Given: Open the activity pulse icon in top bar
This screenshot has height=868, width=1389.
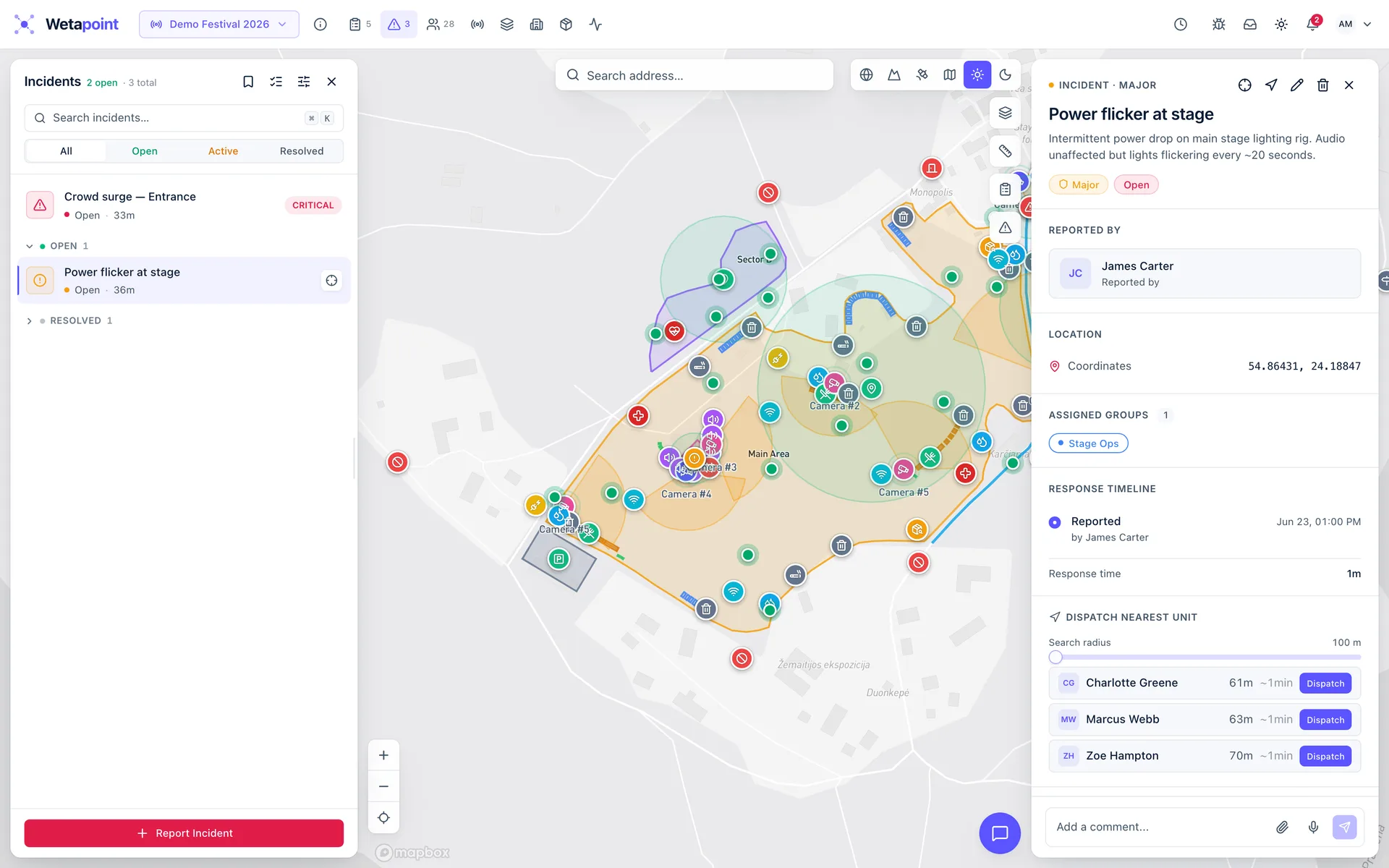Looking at the screenshot, I should point(595,25).
